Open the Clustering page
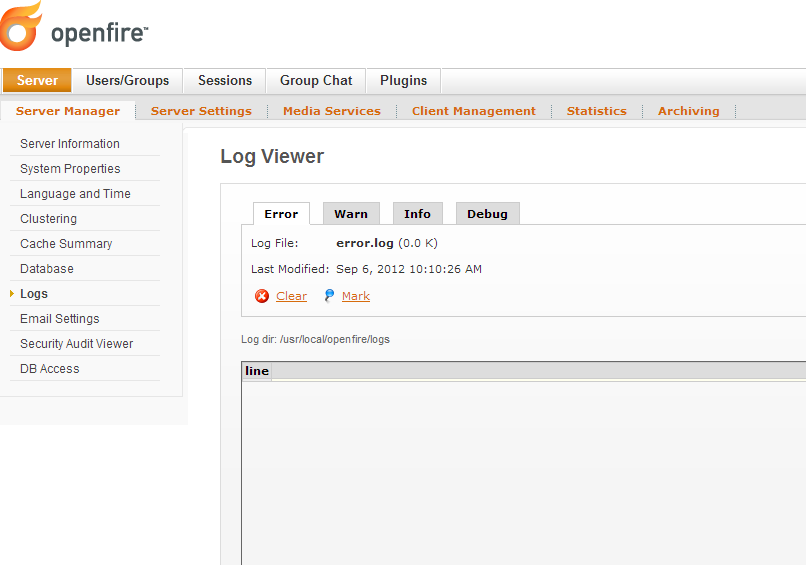This screenshot has width=806, height=565. pos(48,219)
